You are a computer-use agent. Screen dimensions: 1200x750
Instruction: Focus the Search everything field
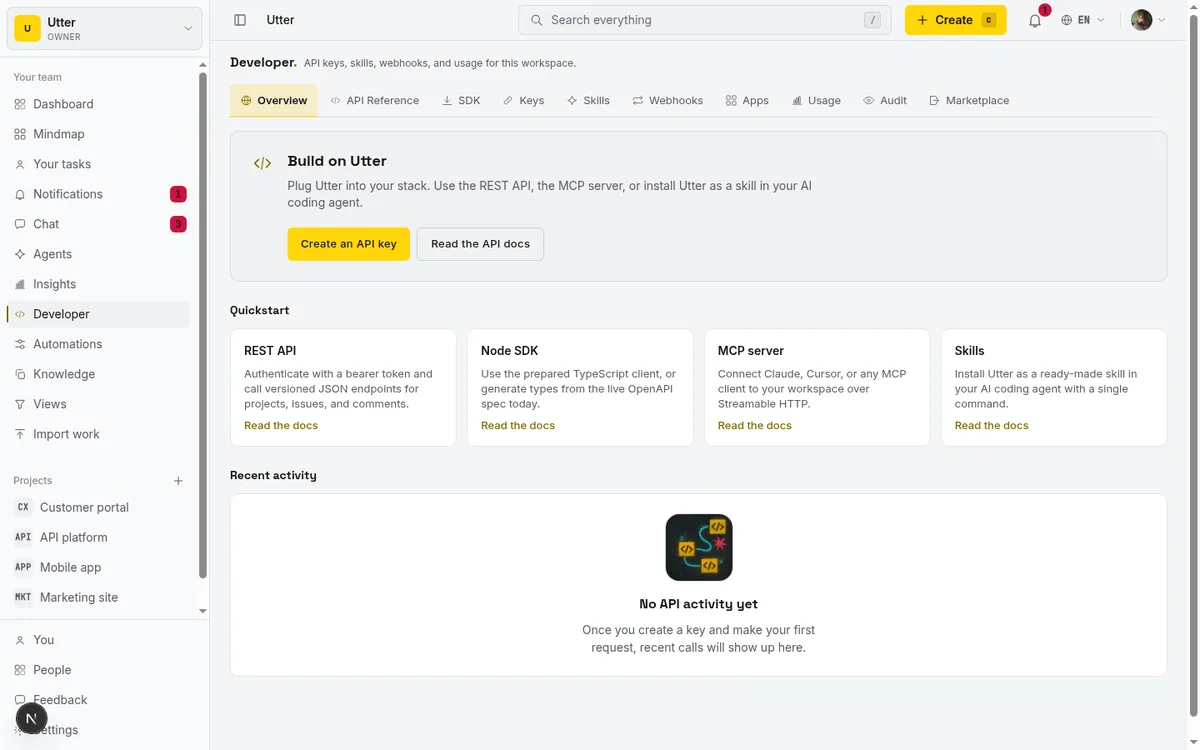coord(704,20)
